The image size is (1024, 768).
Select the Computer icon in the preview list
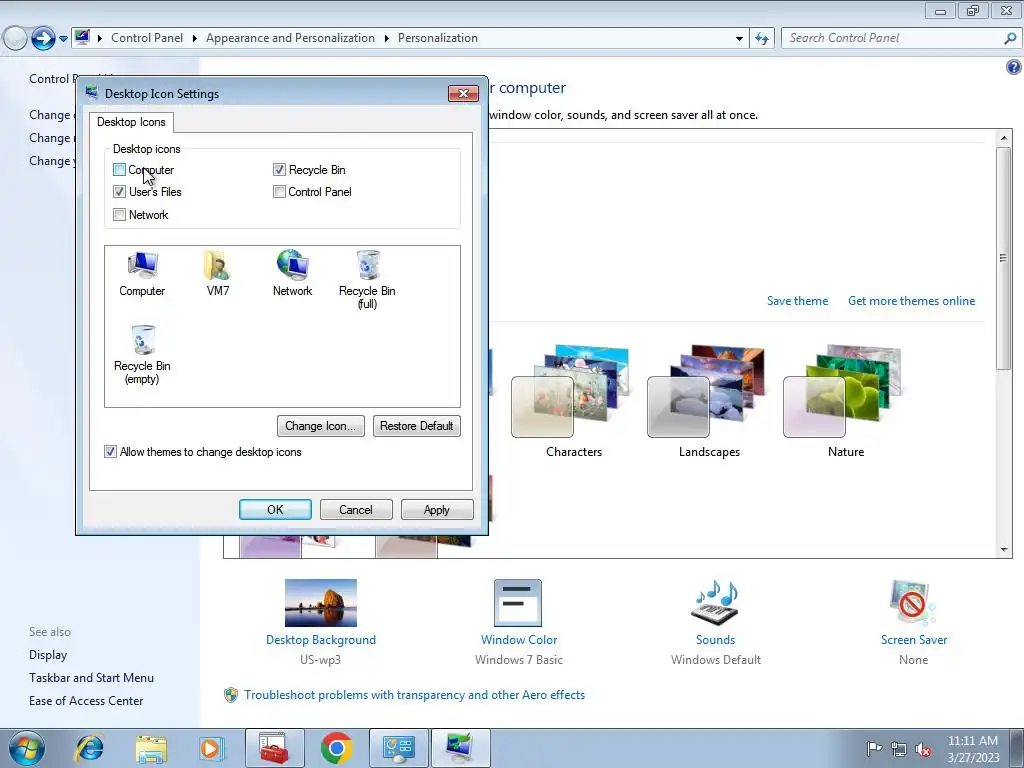click(x=142, y=274)
